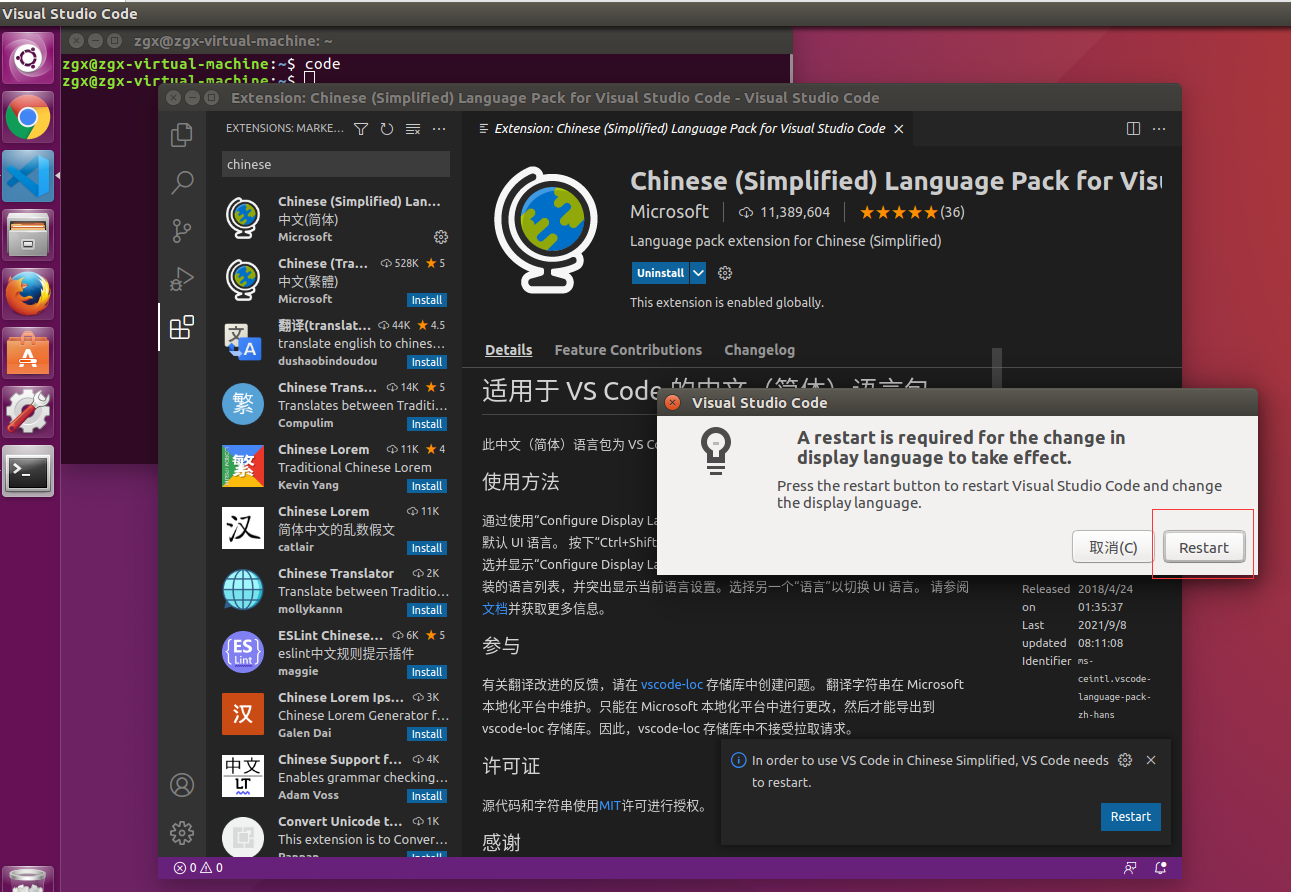Open Files manager from the dock
The image size is (1291, 892).
pyautogui.click(x=28, y=236)
